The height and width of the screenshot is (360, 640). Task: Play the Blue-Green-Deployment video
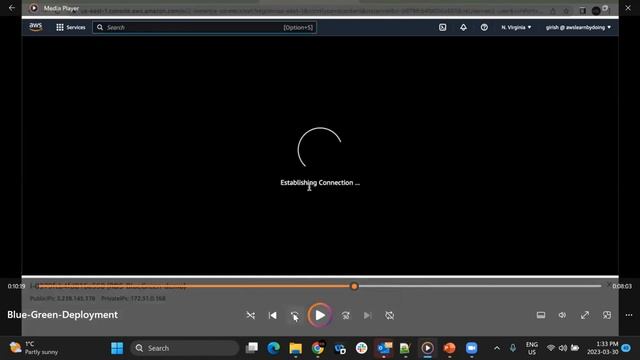tap(320, 315)
